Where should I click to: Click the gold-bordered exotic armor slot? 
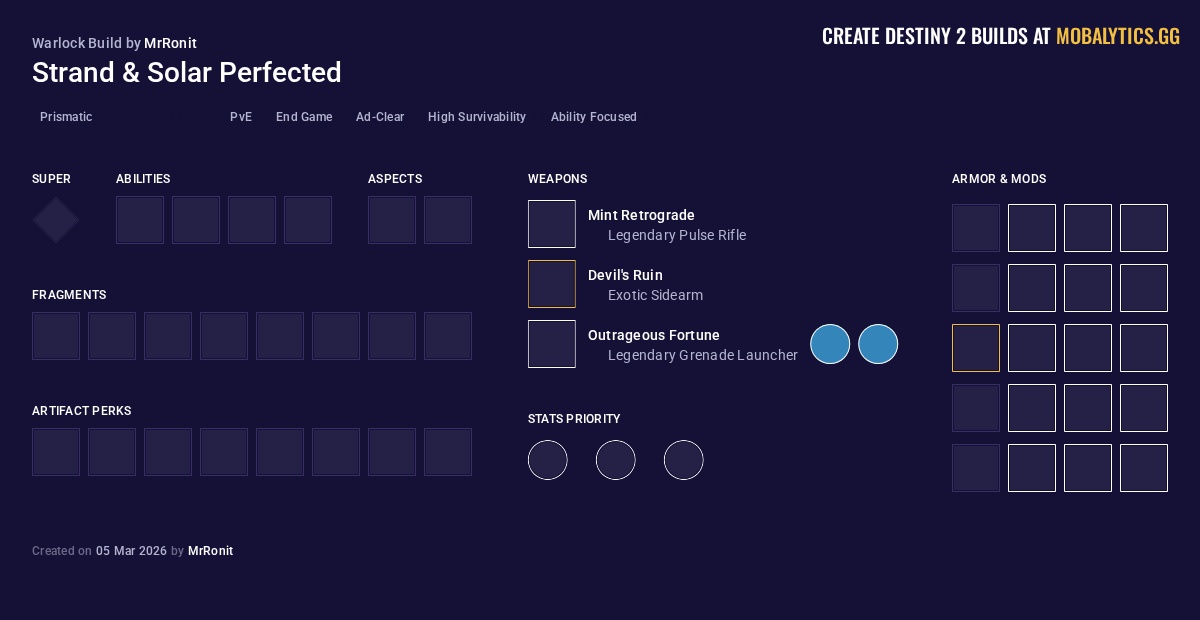[x=976, y=348]
